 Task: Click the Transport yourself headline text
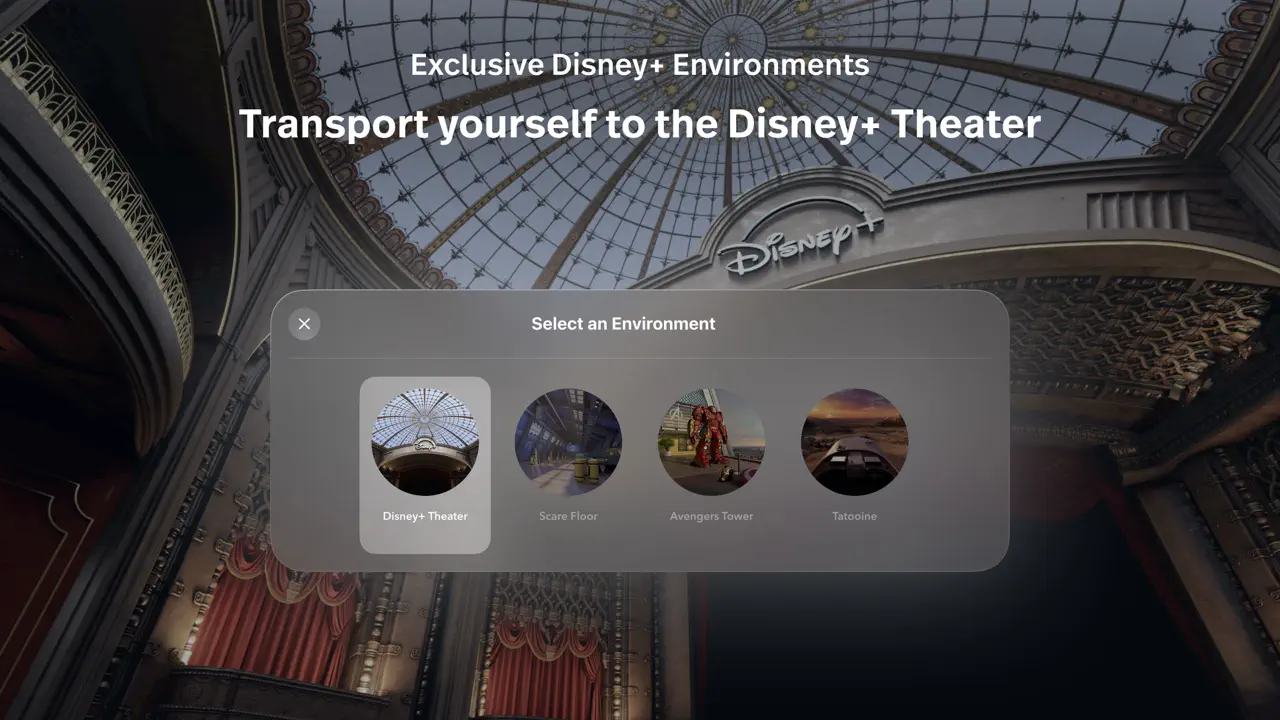640,124
